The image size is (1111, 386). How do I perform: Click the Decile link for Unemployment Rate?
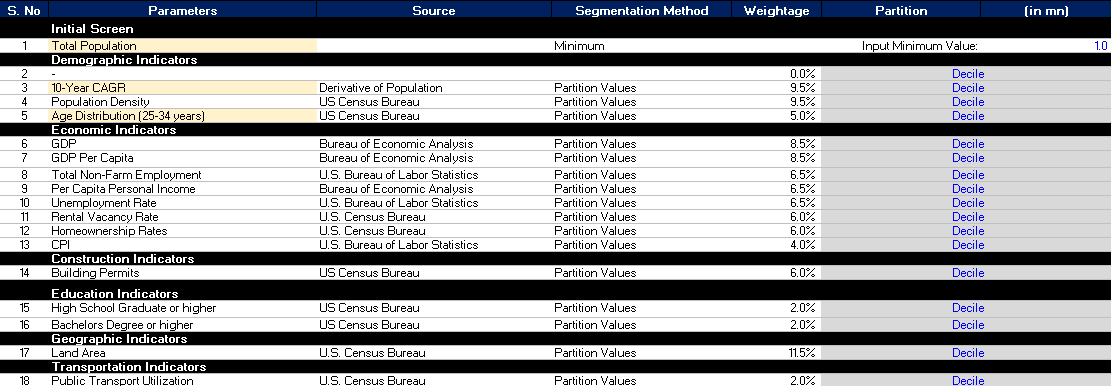click(x=968, y=203)
